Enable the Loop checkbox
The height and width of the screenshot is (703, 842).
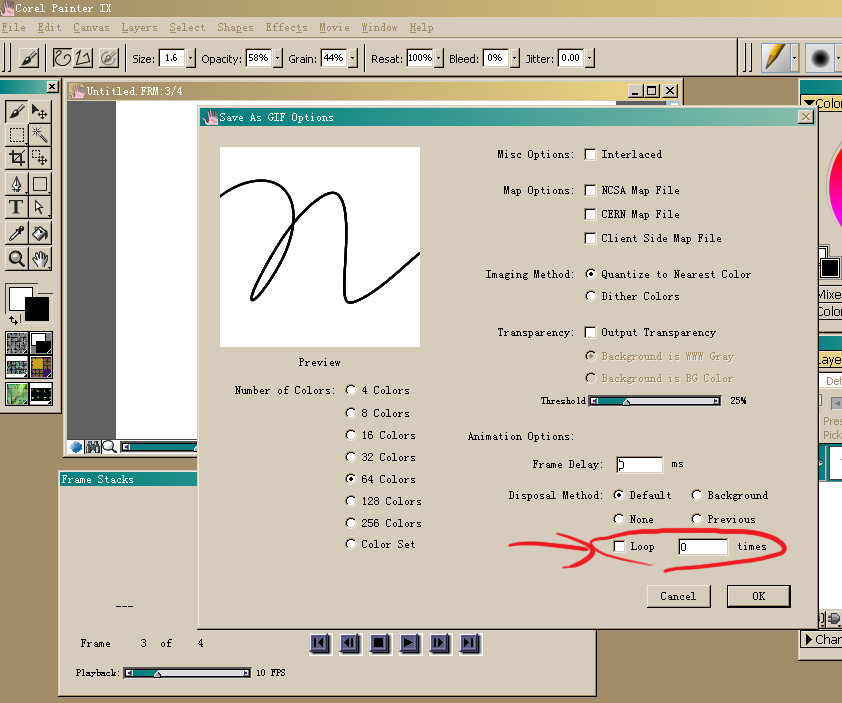pyautogui.click(x=620, y=547)
